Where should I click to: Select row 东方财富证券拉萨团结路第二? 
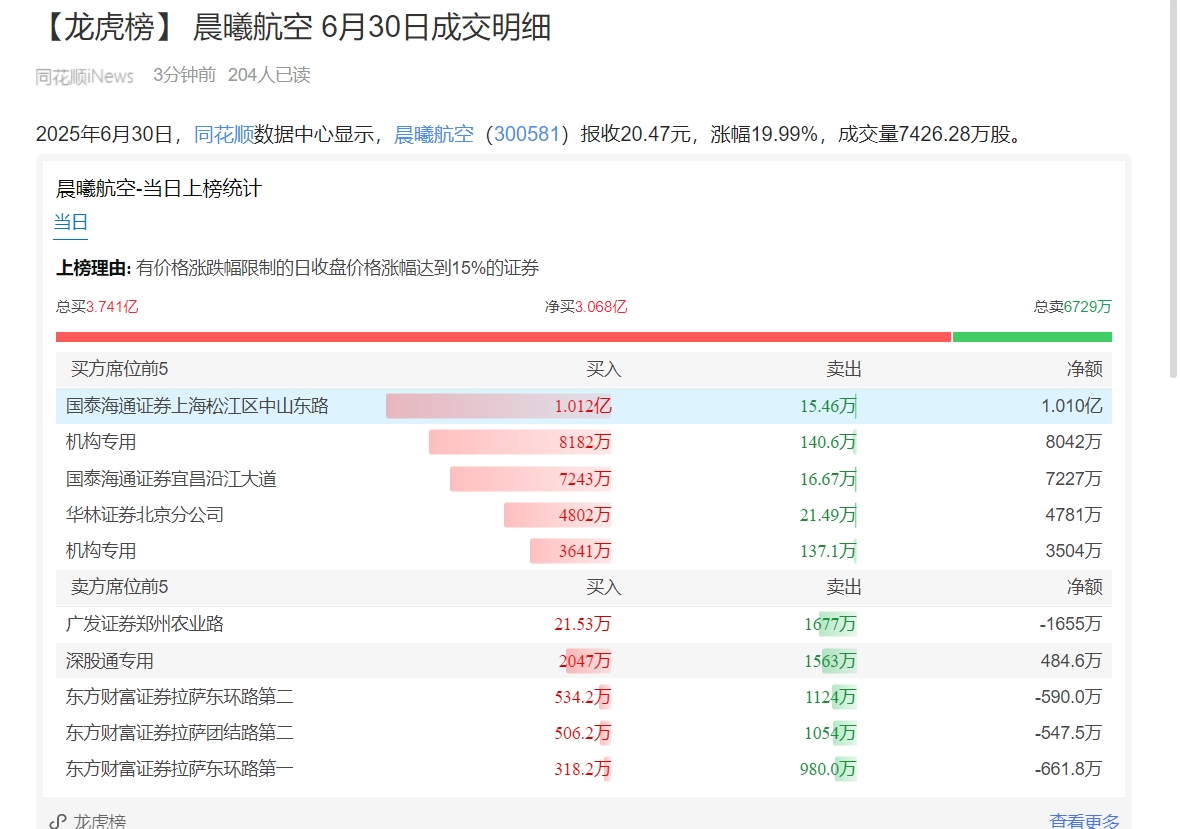click(584, 733)
